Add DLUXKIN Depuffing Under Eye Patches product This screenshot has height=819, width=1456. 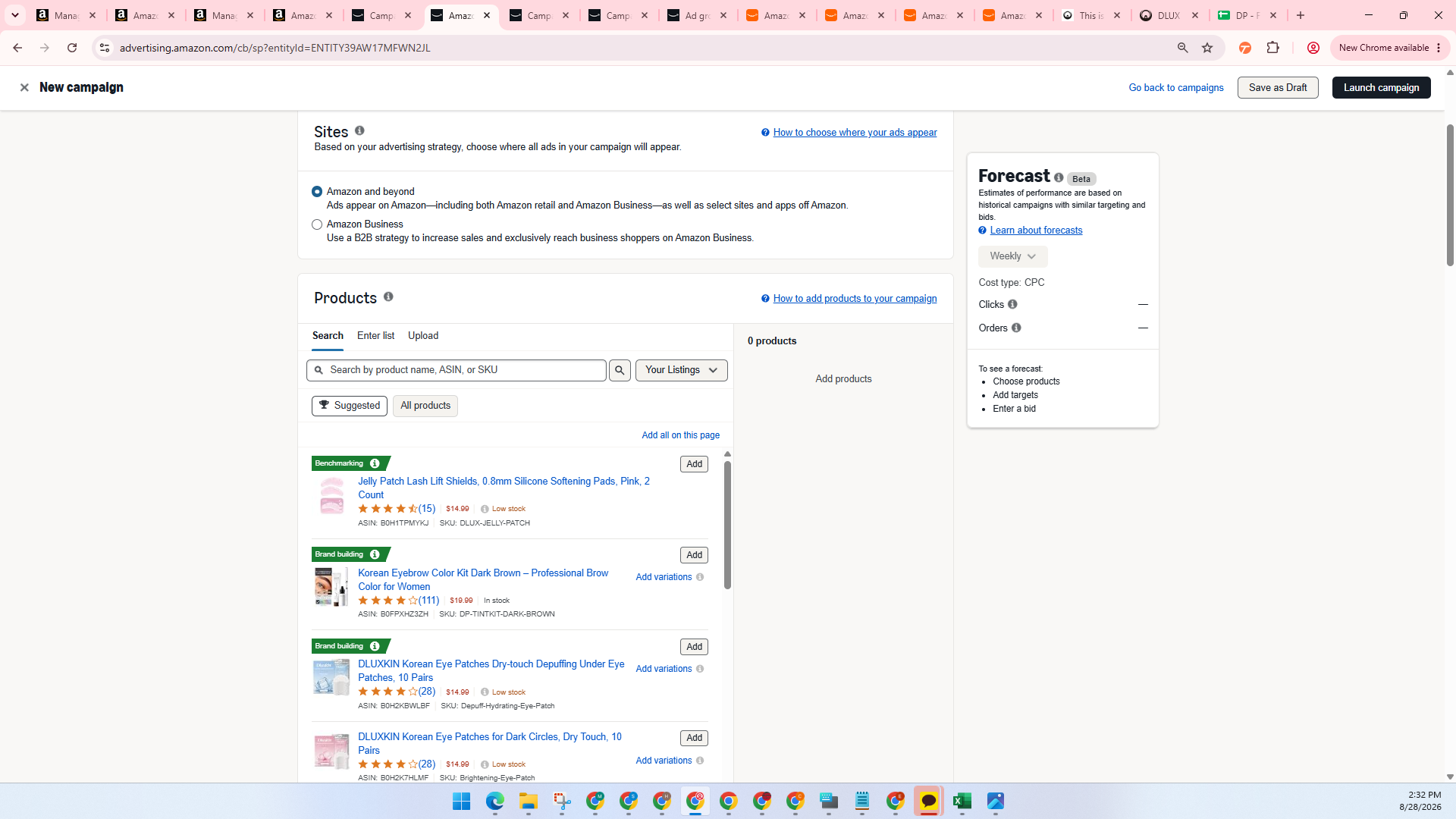point(694,647)
